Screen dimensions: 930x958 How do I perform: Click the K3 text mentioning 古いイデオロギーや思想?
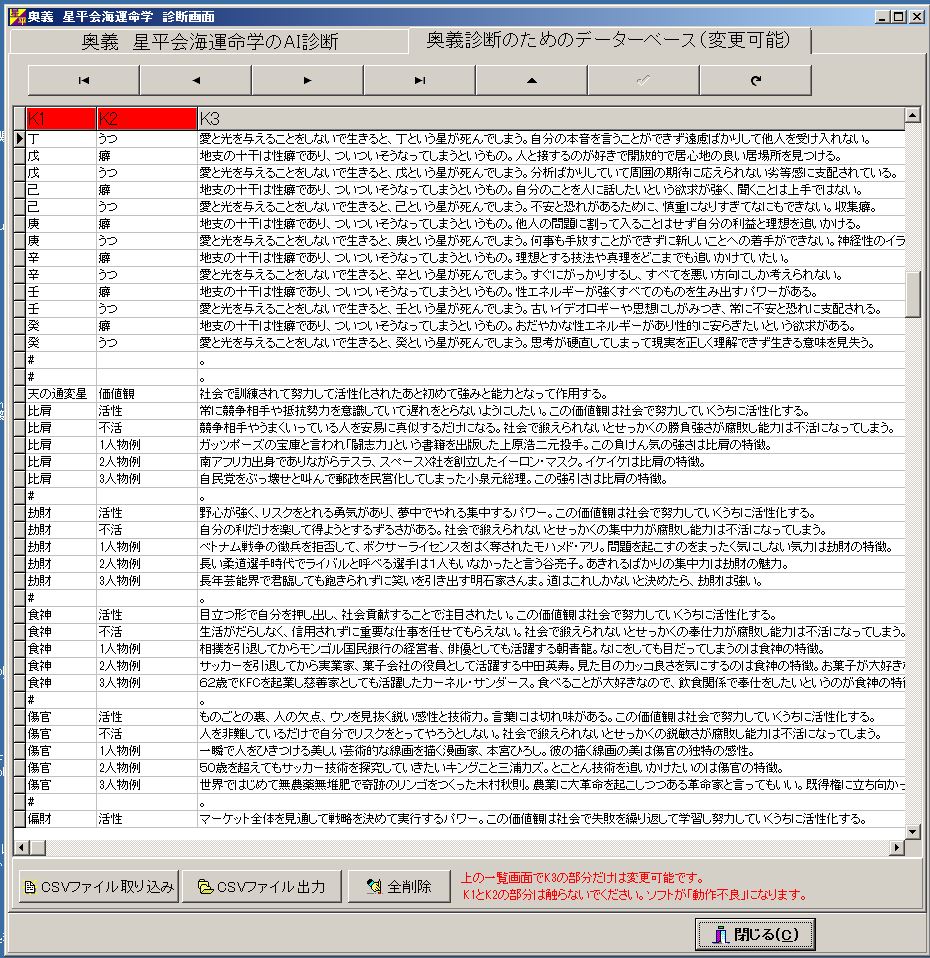pyautogui.click(x=540, y=309)
